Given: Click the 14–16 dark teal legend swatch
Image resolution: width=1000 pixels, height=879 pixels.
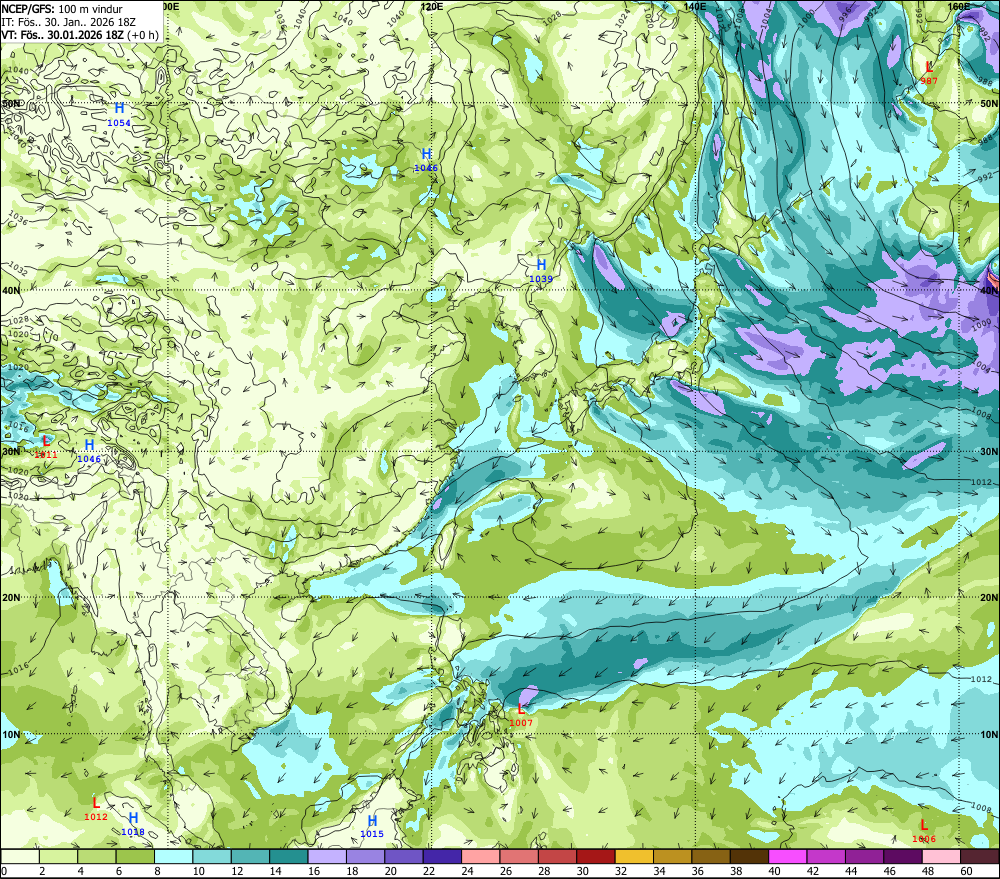Looking at the screenshot, I should point(288,856).
